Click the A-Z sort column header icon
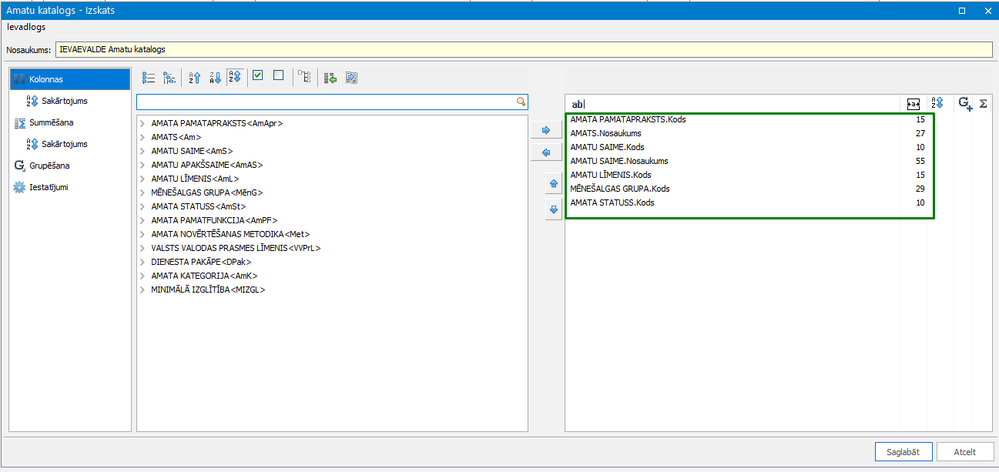The height and width of the screenshot is (472, 999). coord(936,103)
